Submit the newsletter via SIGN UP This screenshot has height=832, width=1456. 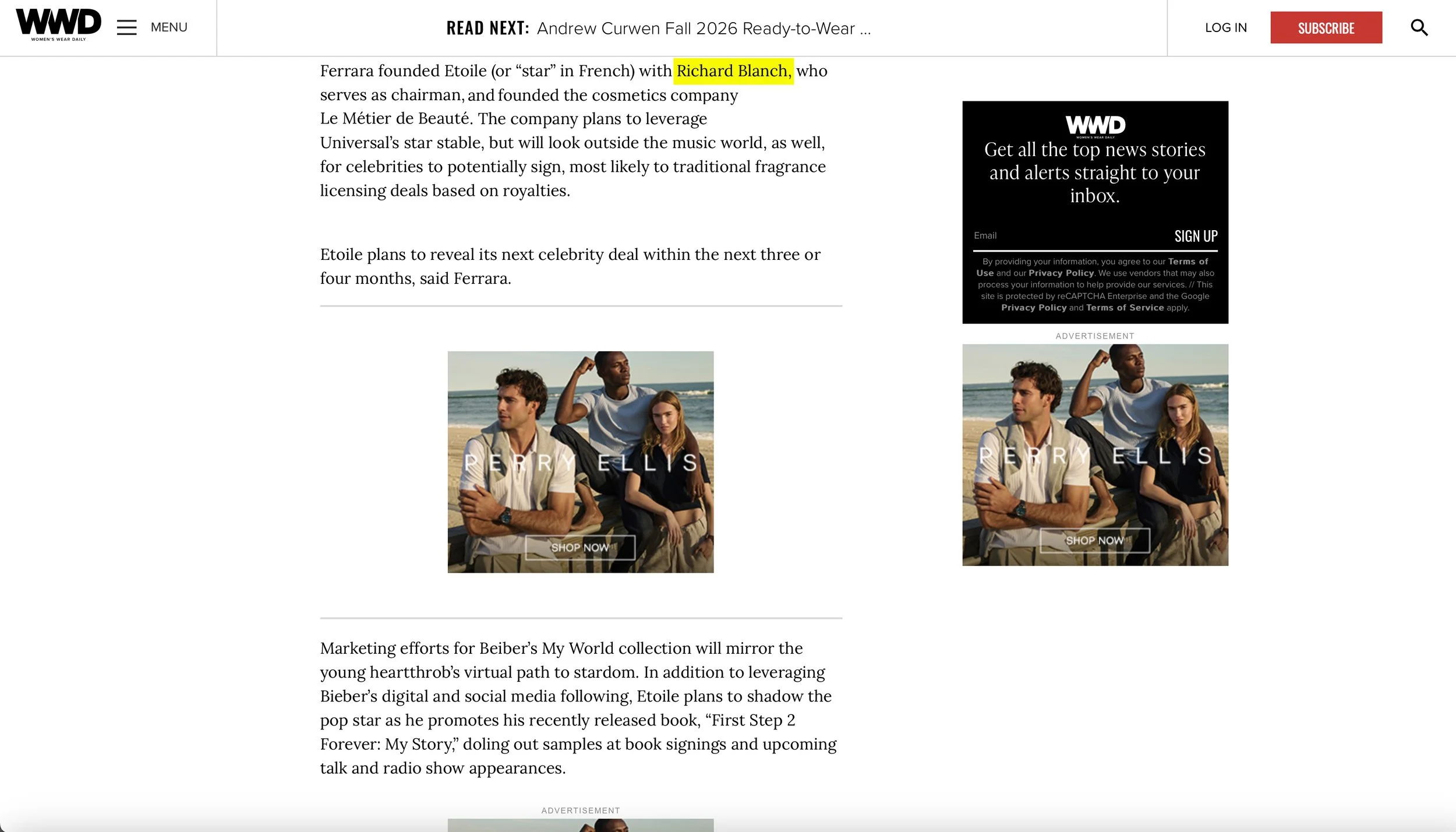point(1196,236)
